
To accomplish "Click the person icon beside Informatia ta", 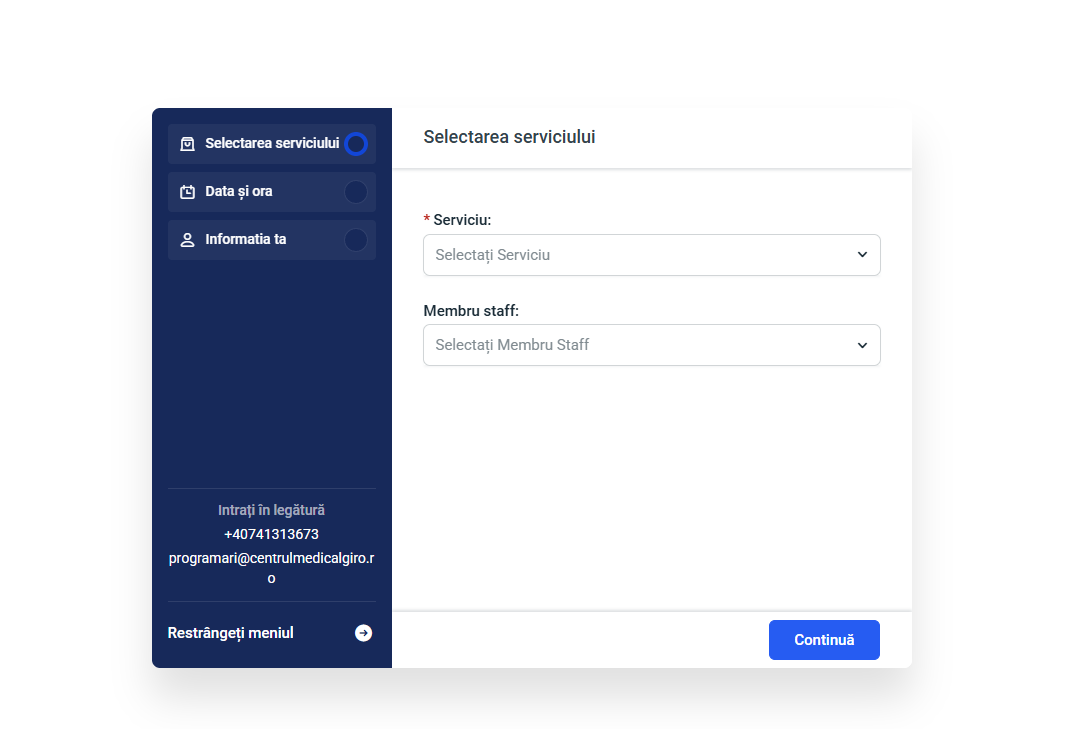I will 187,240.
